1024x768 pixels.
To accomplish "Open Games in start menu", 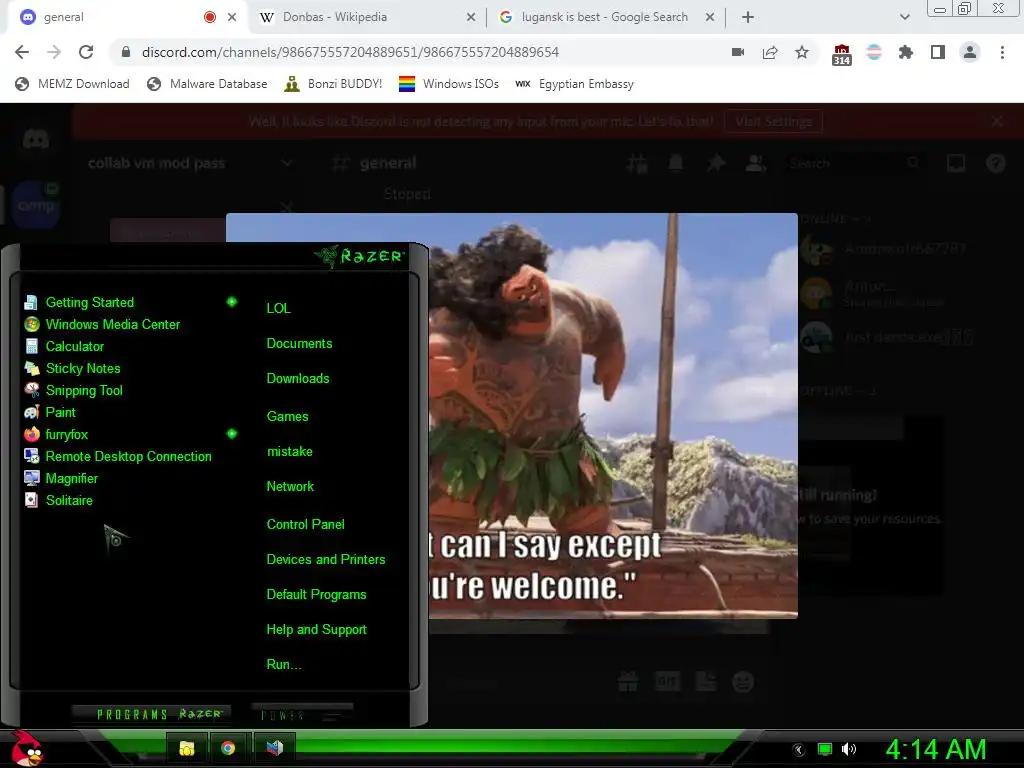I will [287, 417].
